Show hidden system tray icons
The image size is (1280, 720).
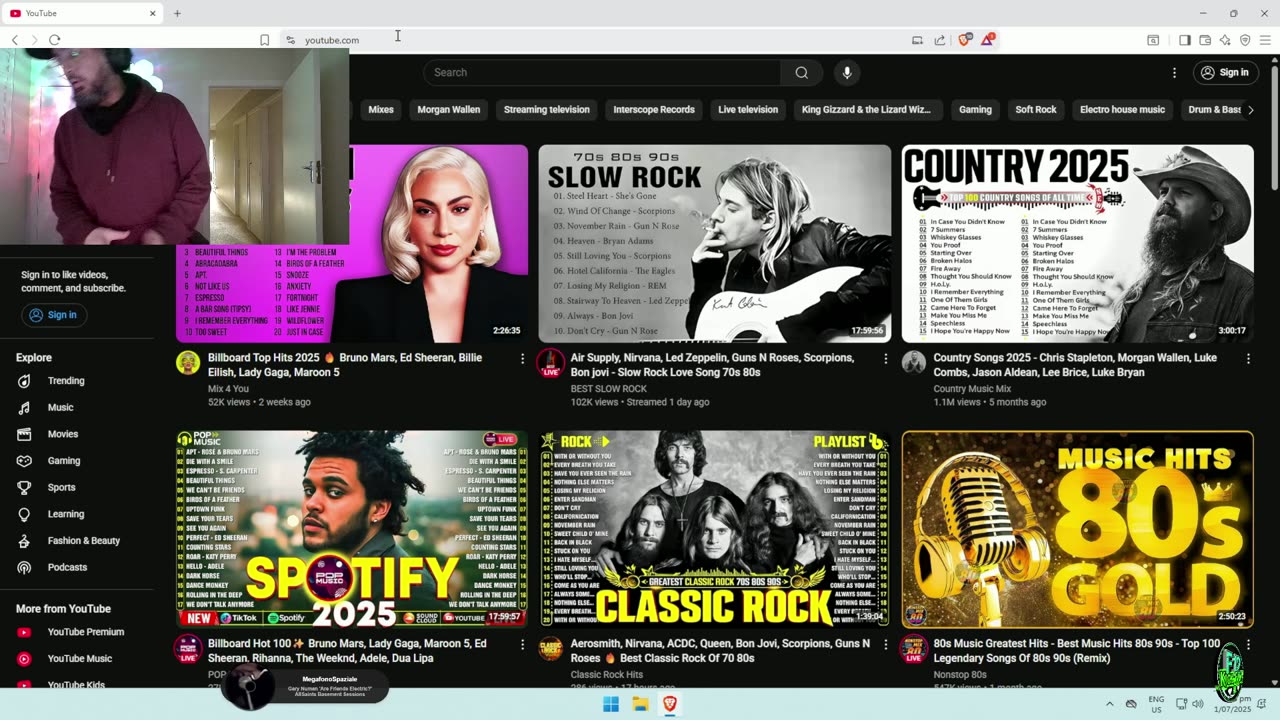coord(1109,704)
